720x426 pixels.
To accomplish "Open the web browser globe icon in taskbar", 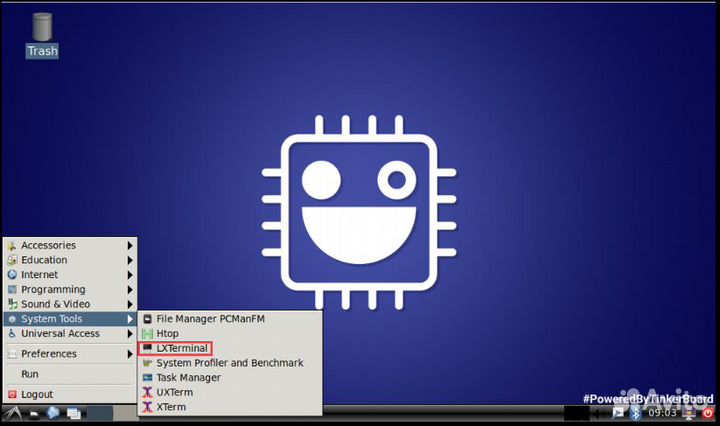I will coord(53,413).
